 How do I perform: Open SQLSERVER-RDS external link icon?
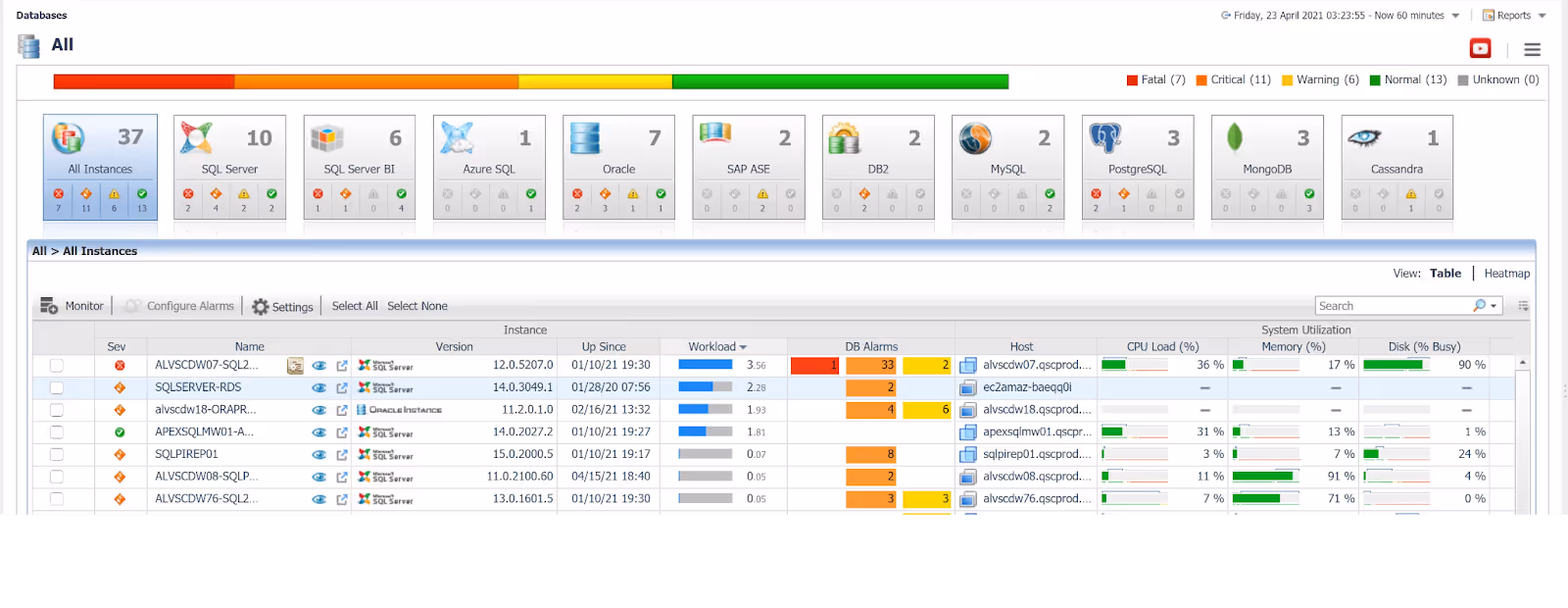(x=342, y=388)
